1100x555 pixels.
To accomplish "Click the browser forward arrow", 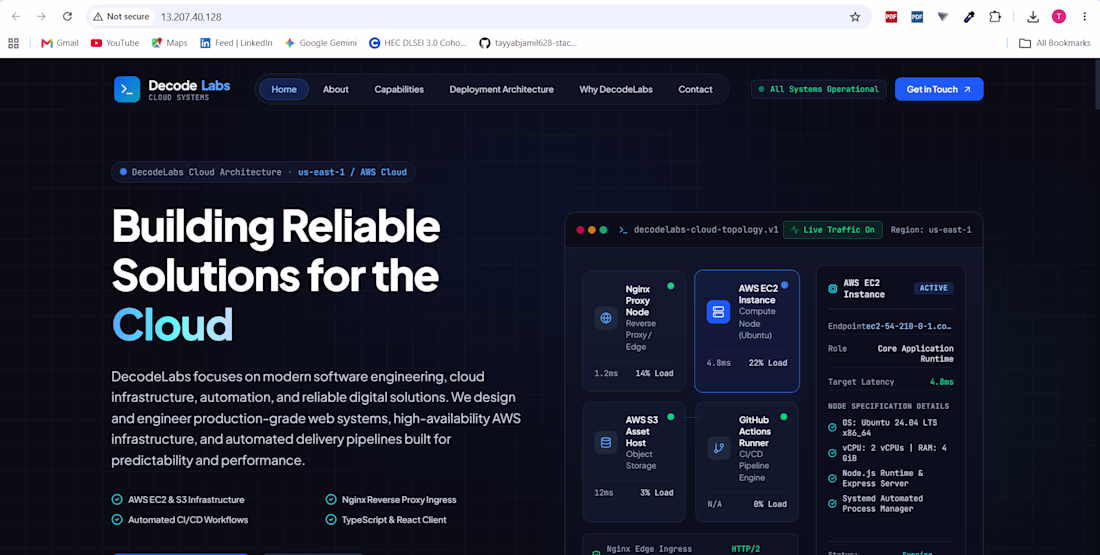I will pyautogui.click(x=41, y=17).
